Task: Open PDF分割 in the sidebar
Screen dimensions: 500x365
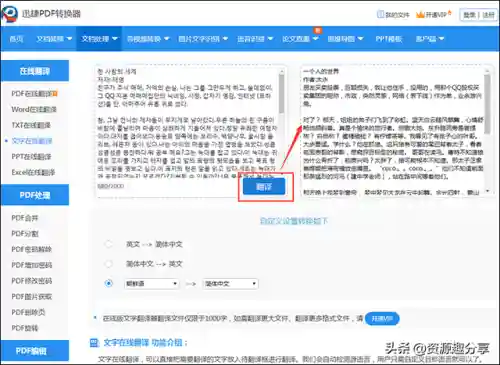Action: [x=25, y=234]
